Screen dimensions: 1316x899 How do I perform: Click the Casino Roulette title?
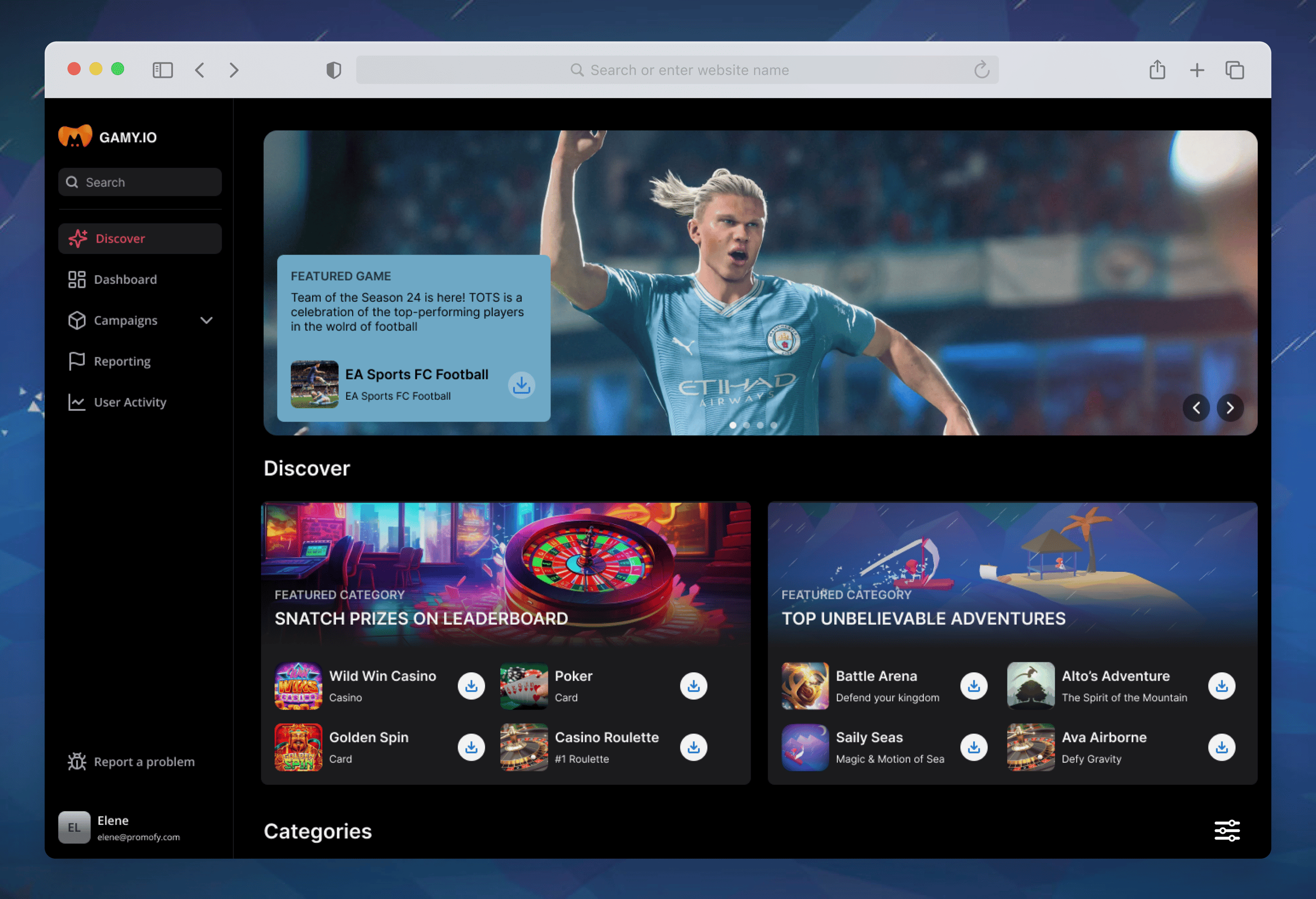coord(607,737)
